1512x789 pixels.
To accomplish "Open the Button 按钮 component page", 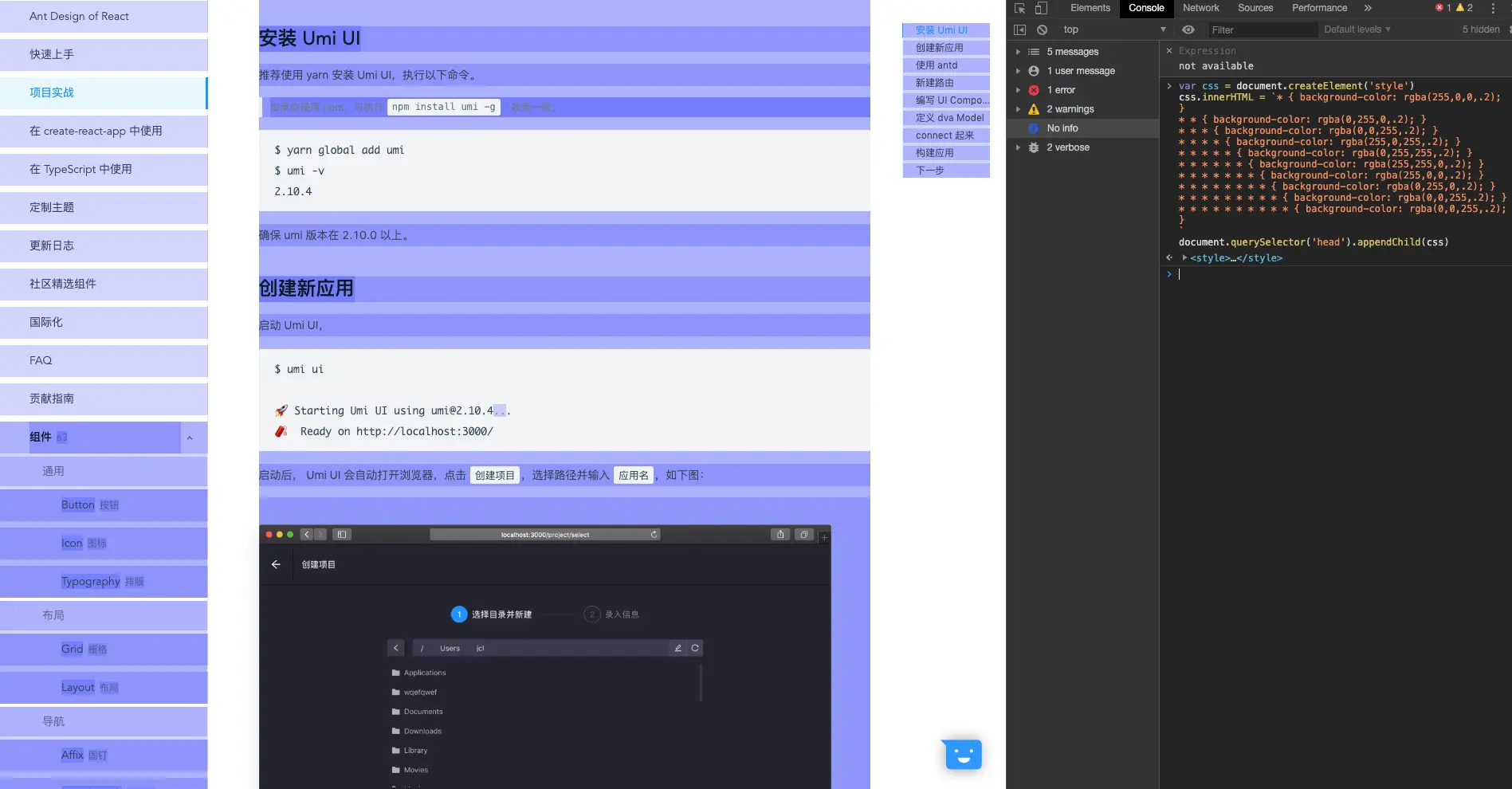I will 104,505.
